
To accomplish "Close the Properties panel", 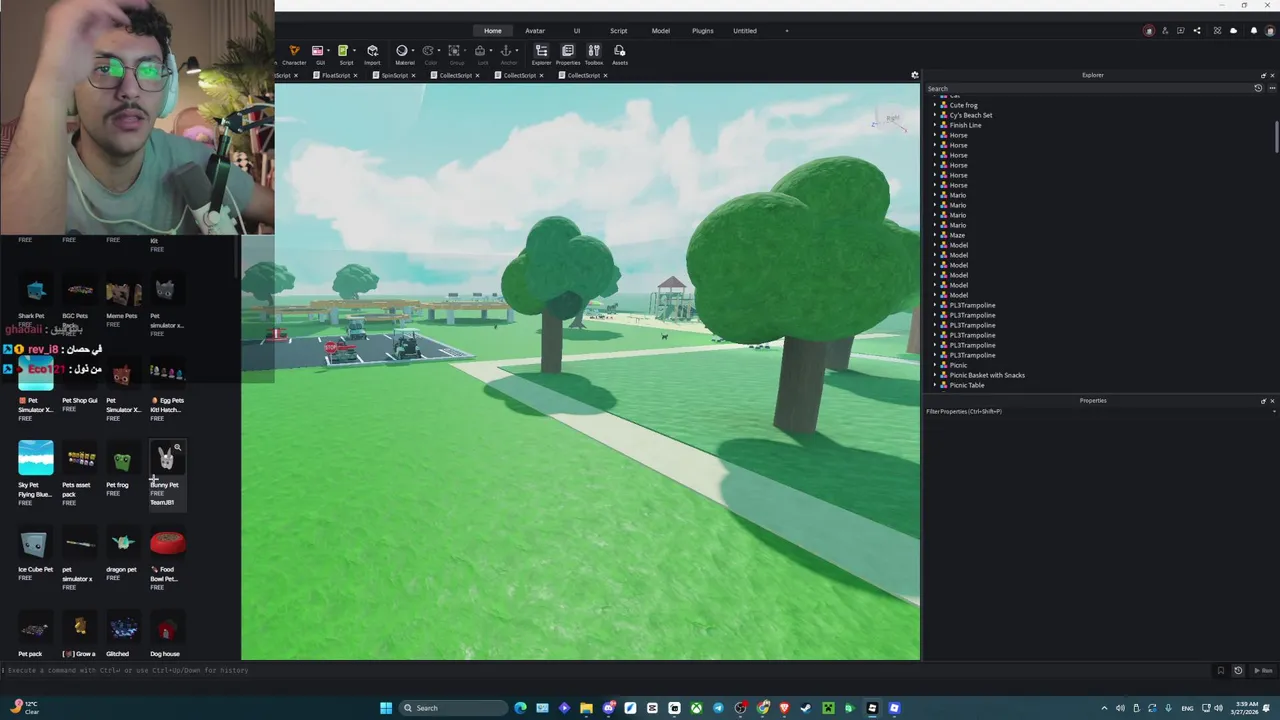I will click(x=1272, y=401).
